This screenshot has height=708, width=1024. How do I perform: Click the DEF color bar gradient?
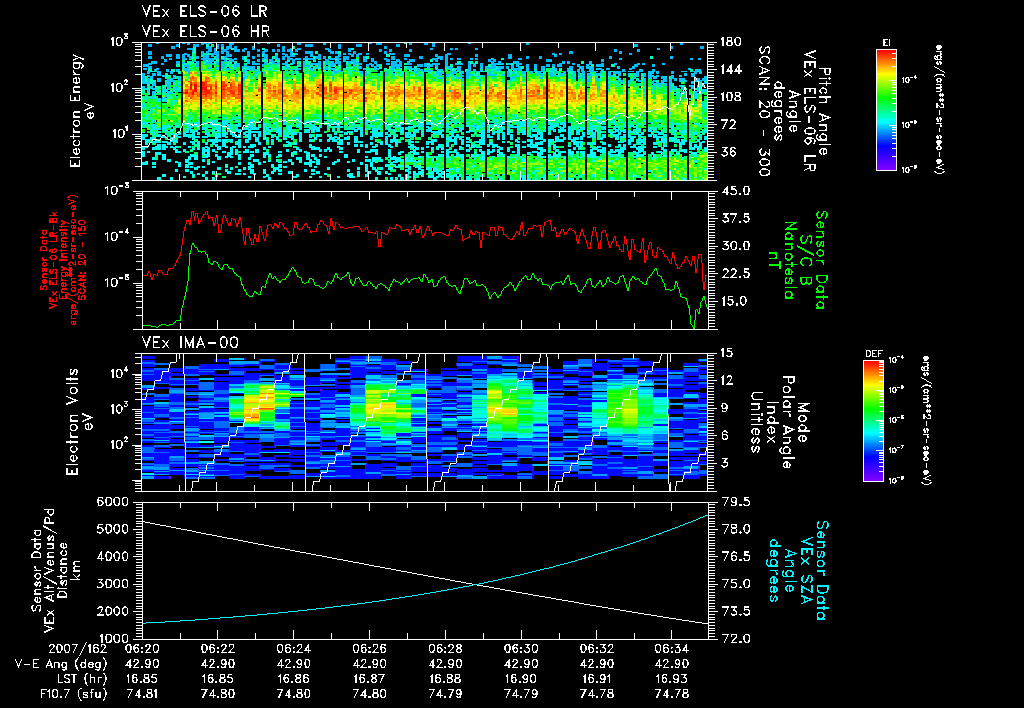tap(874, 421)
